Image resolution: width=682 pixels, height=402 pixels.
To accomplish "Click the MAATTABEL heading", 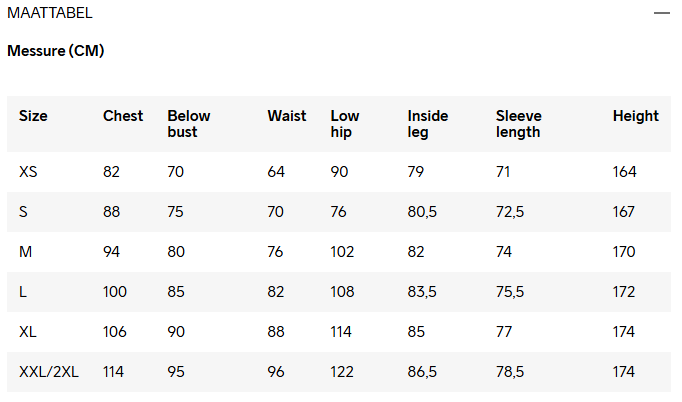I will click(50, 13).
